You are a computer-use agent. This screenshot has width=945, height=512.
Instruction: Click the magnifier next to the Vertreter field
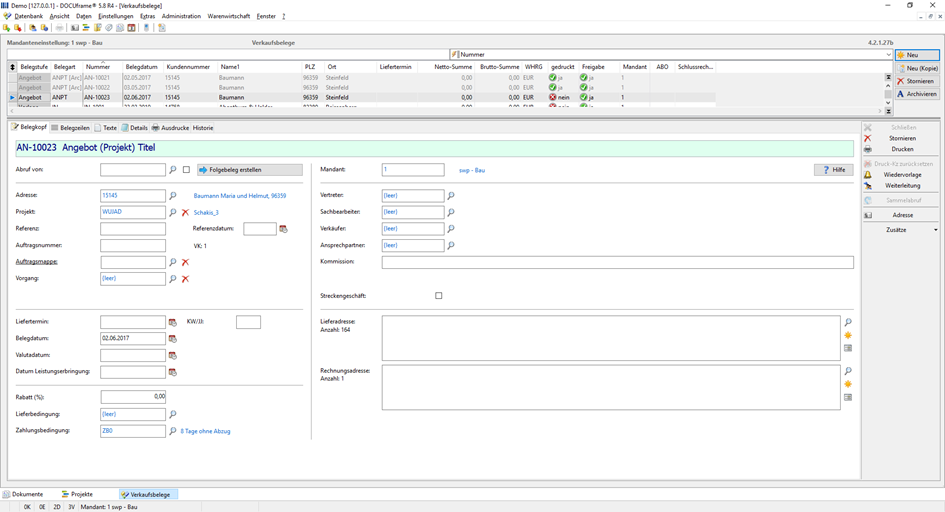450,196
